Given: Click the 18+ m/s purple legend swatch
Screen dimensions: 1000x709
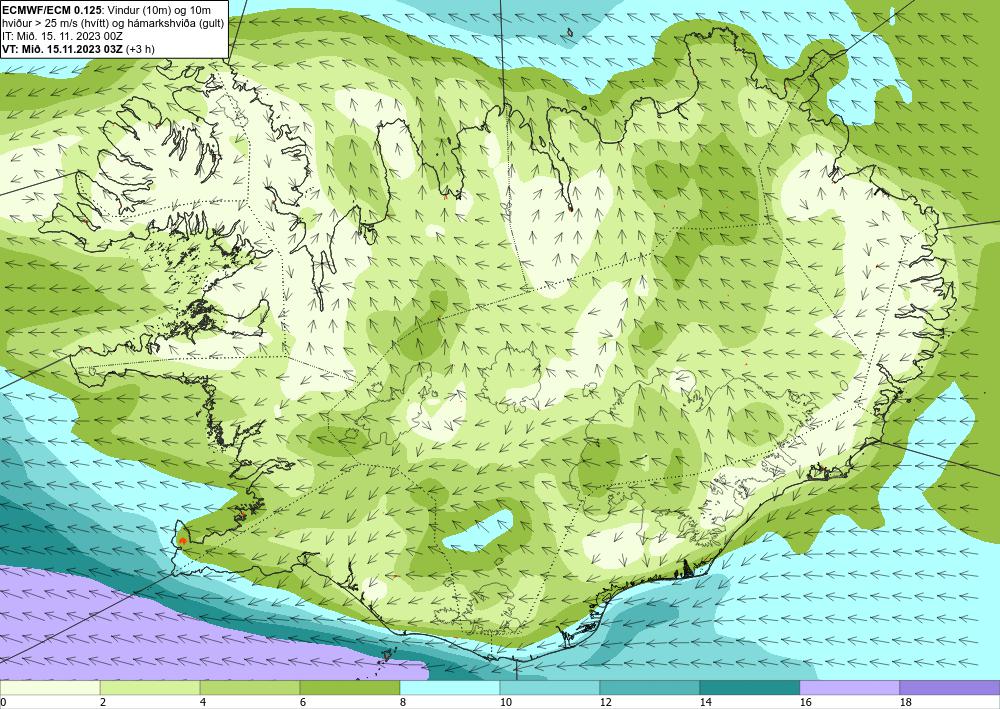Looking at the screenshot, I should 950,687.
